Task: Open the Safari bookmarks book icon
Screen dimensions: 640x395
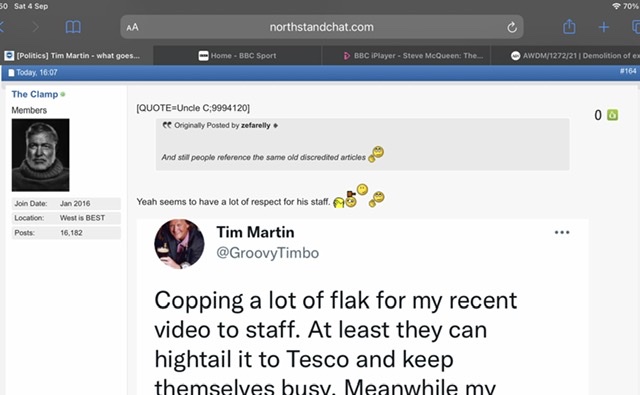Action: pyautogui.click(x=73, y=27)
